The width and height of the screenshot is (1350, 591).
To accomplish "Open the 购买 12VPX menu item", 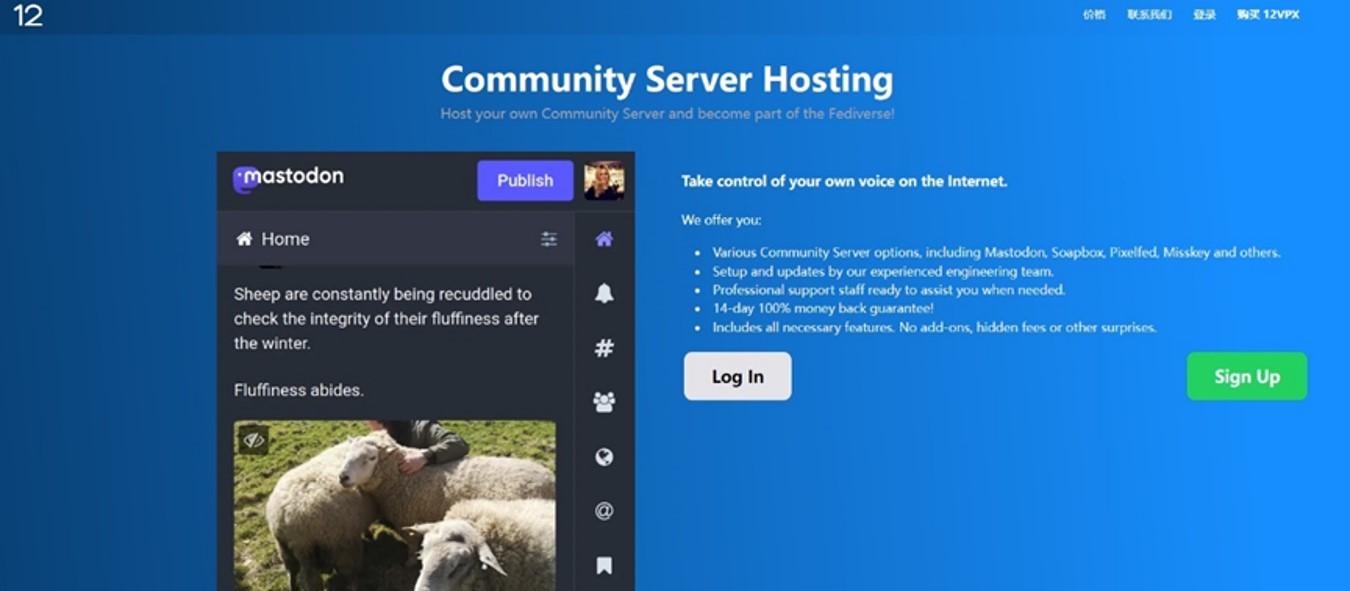I will (x=1268, y=15).
